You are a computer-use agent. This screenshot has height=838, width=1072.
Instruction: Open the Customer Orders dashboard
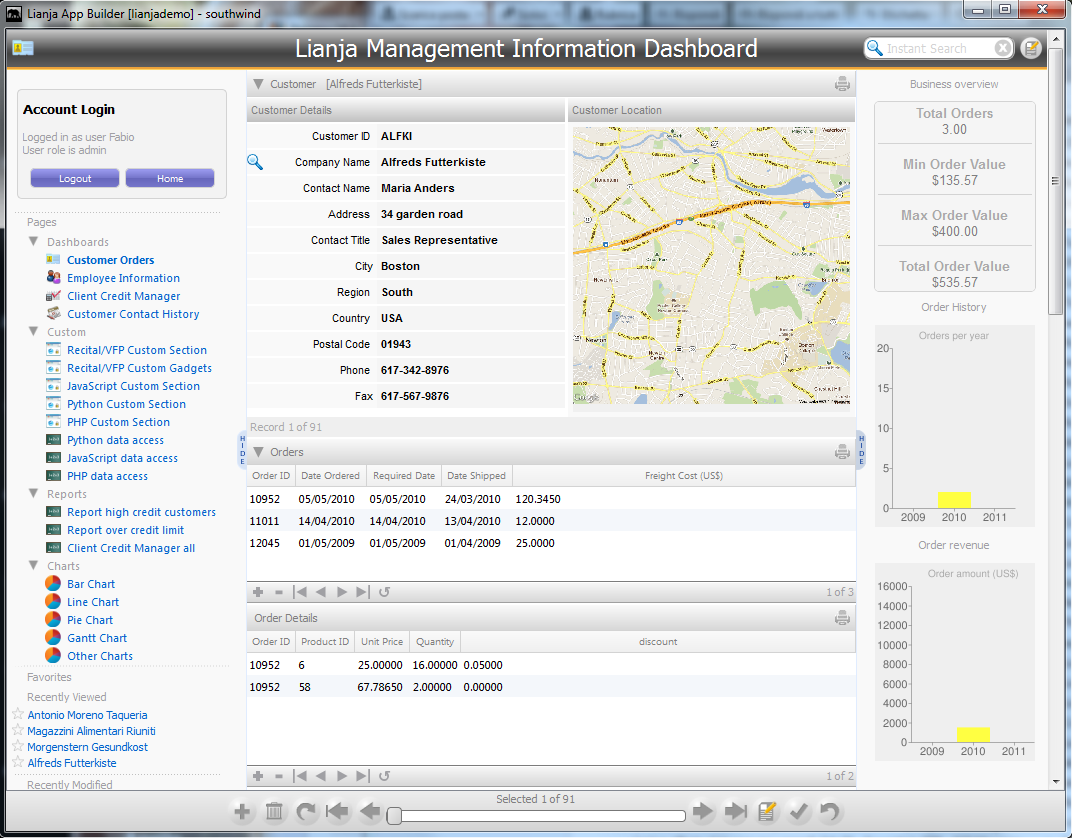pyautogui.click(x=111, y=260)
